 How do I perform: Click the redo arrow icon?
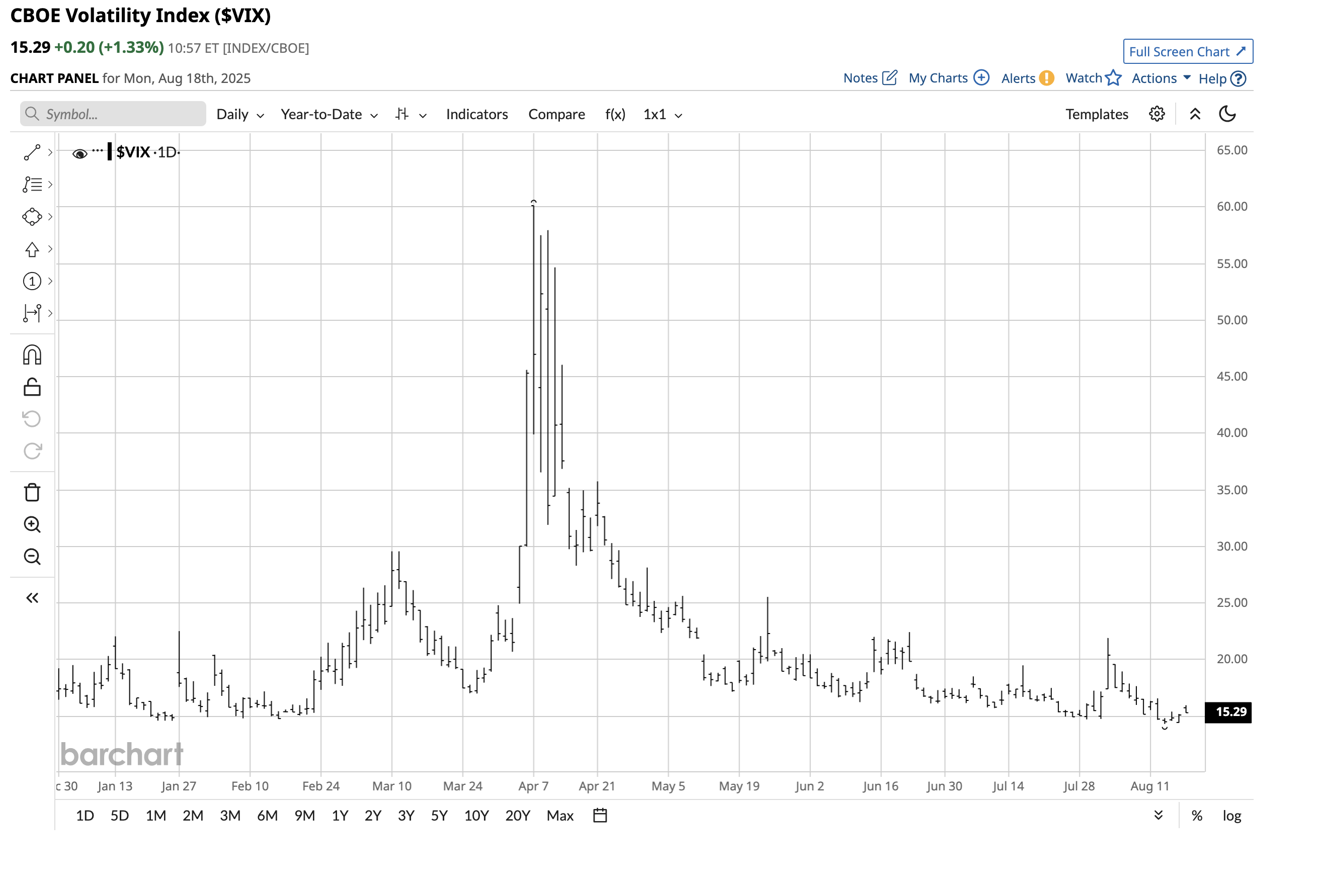coord(32,452)
